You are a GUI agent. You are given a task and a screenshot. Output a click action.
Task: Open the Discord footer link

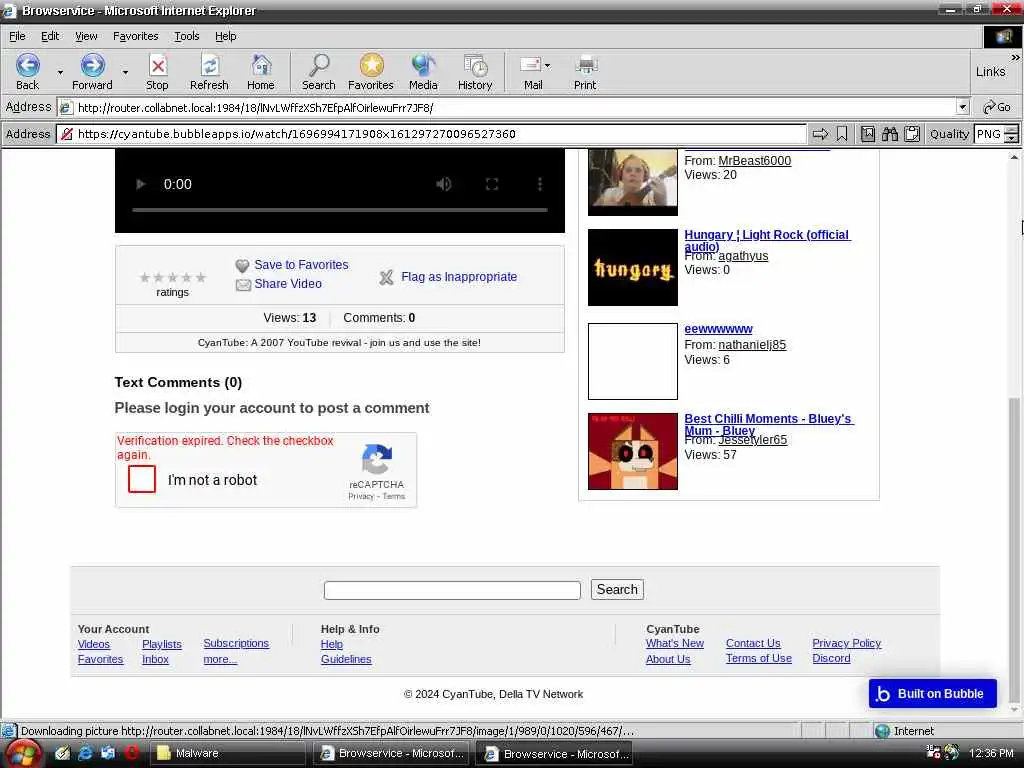pos(831,658)
